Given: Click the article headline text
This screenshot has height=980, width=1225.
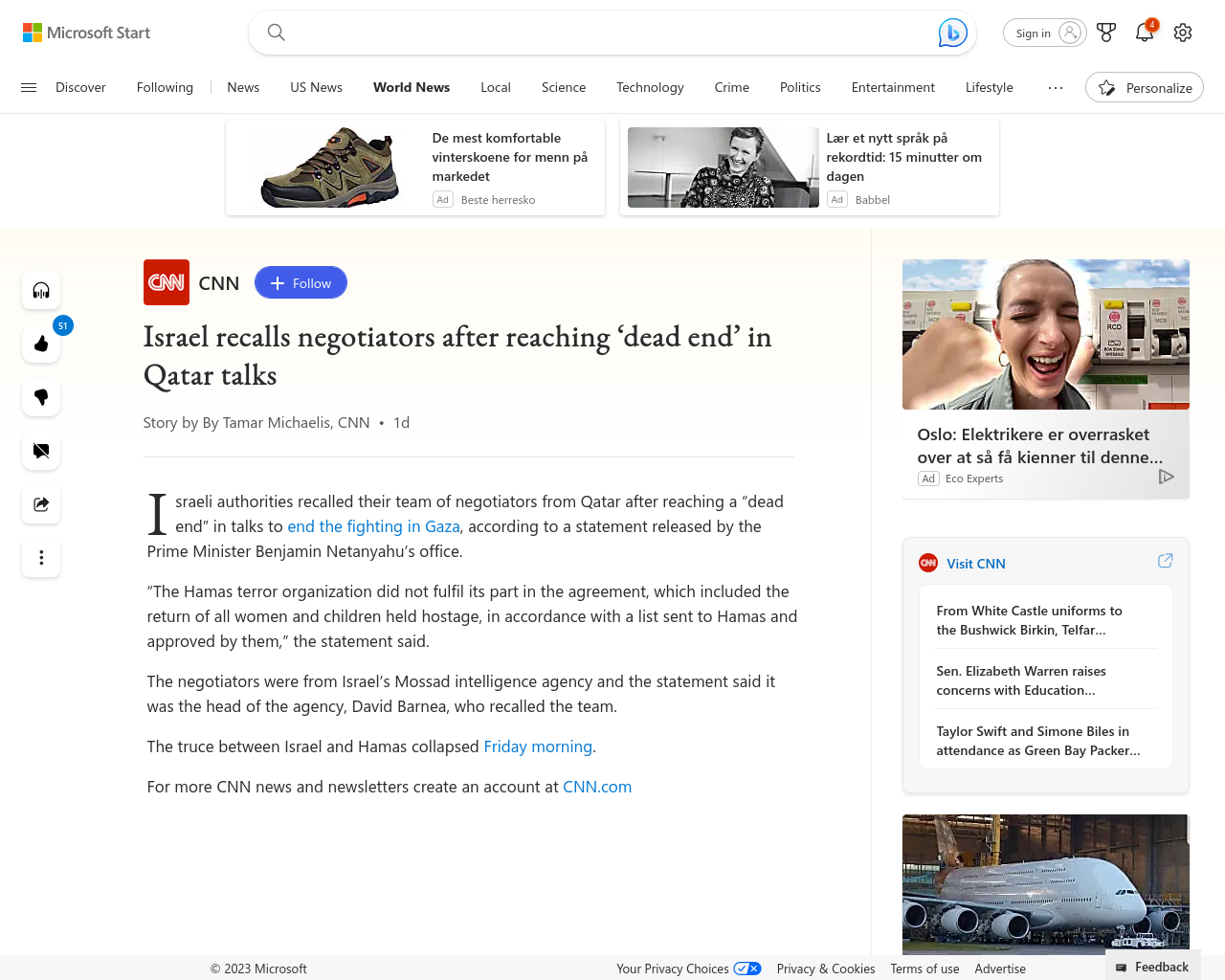Looking at the screenshot, I should click(457, 356).
